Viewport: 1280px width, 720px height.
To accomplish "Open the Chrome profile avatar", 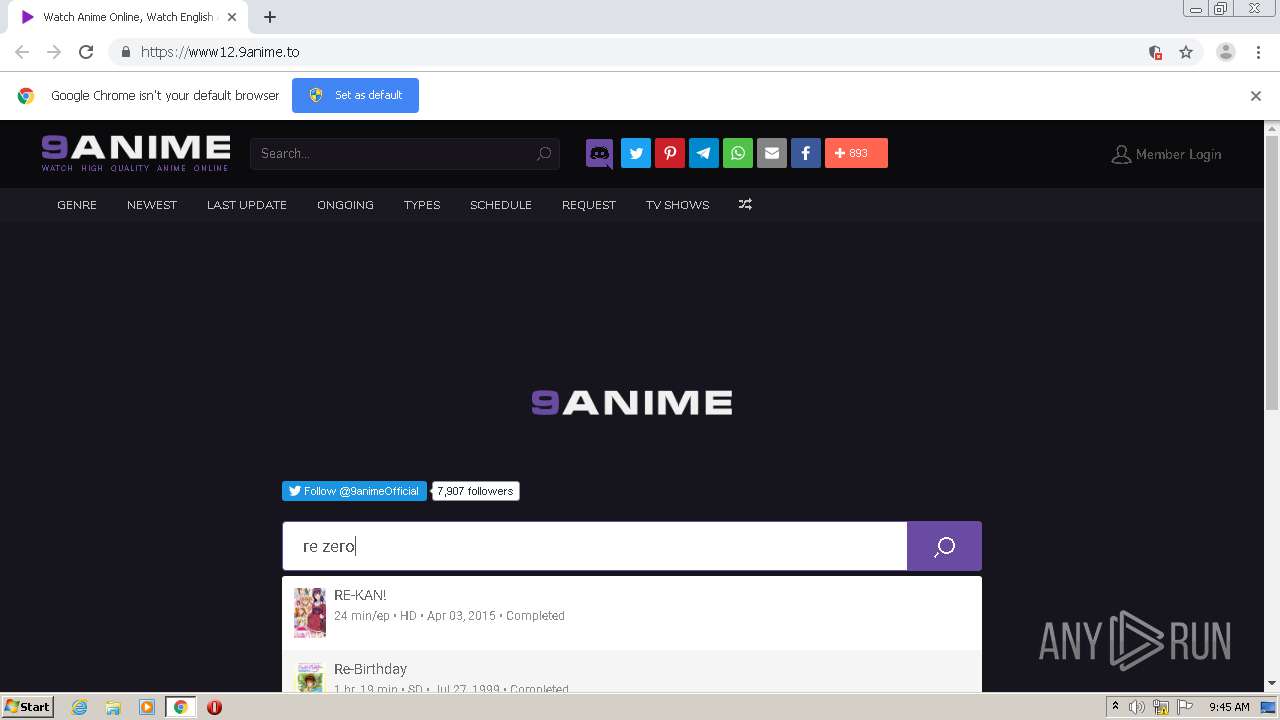I will pos(1226,52).
